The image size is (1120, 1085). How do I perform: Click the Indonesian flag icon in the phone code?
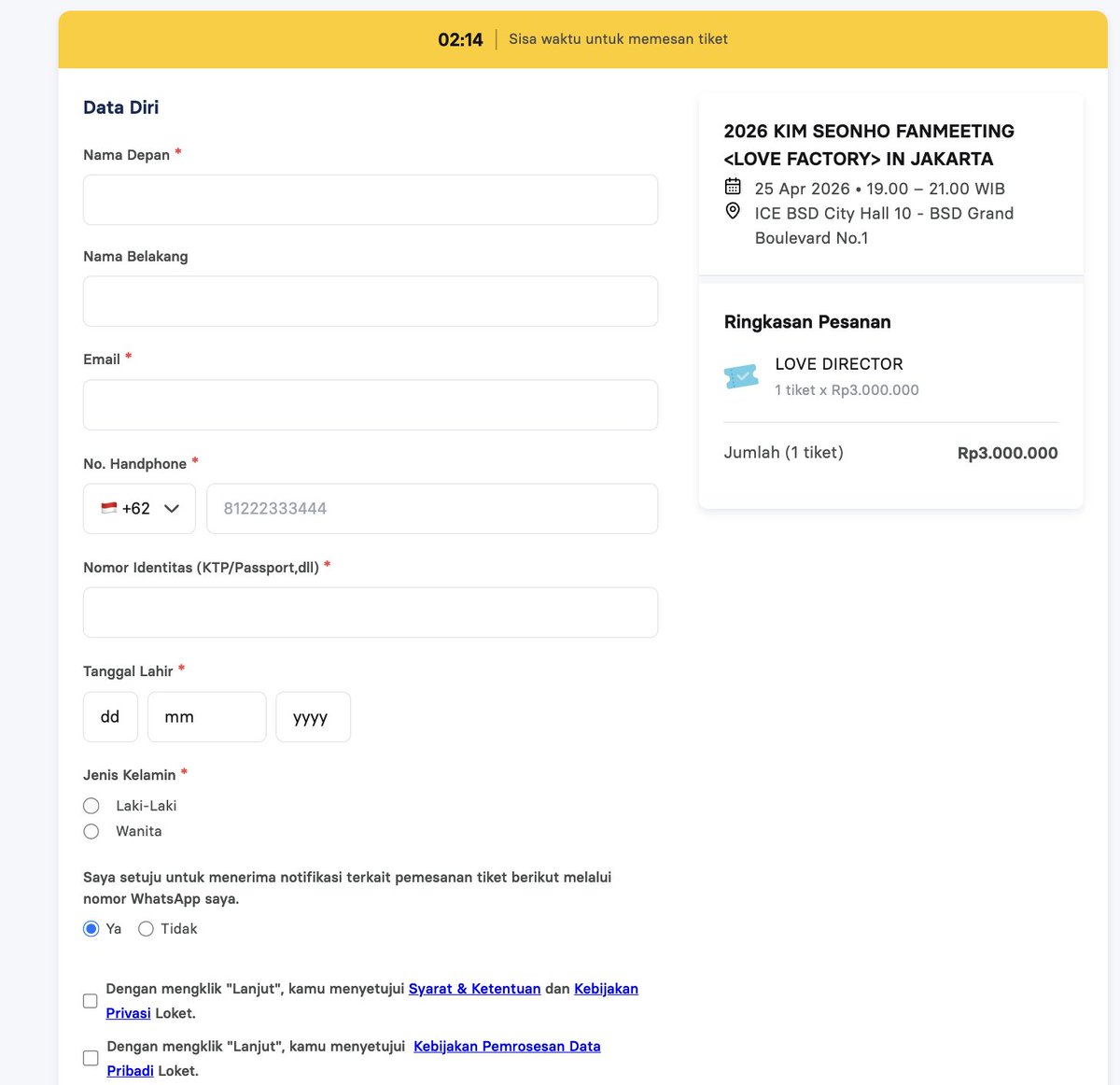(109, 508)
